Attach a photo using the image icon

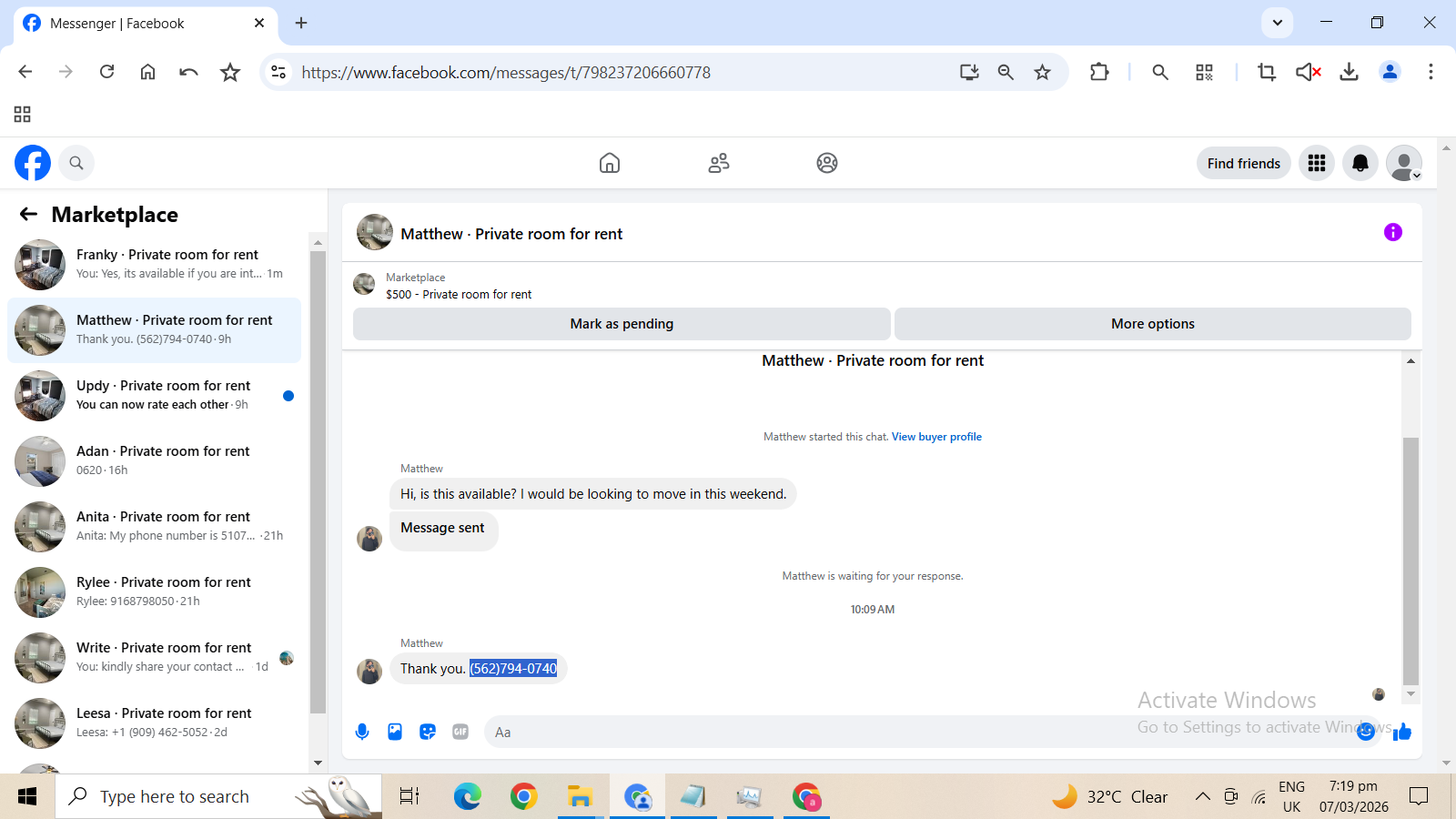click(x=395, y=732)
